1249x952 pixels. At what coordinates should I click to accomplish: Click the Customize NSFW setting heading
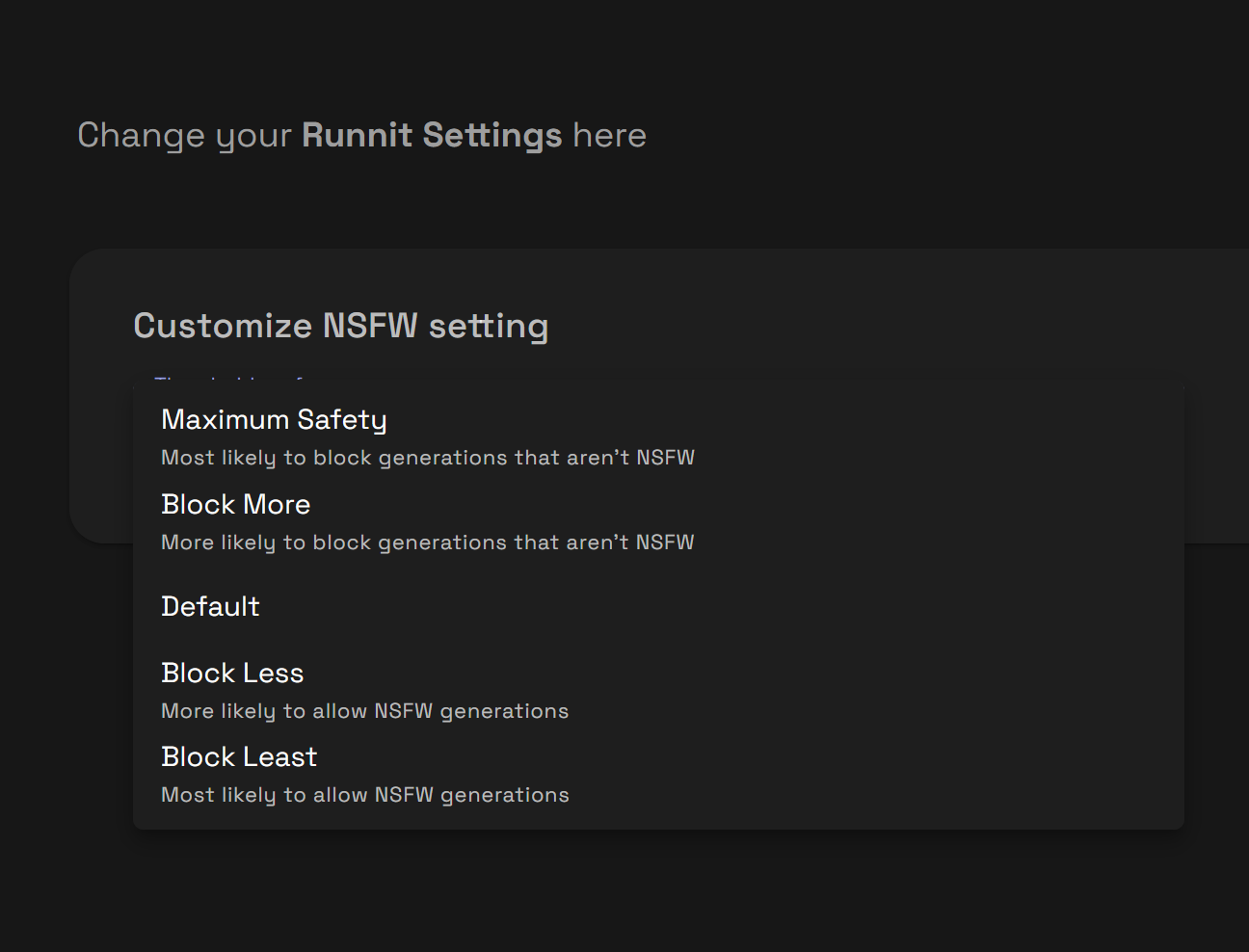click(341, 326)
